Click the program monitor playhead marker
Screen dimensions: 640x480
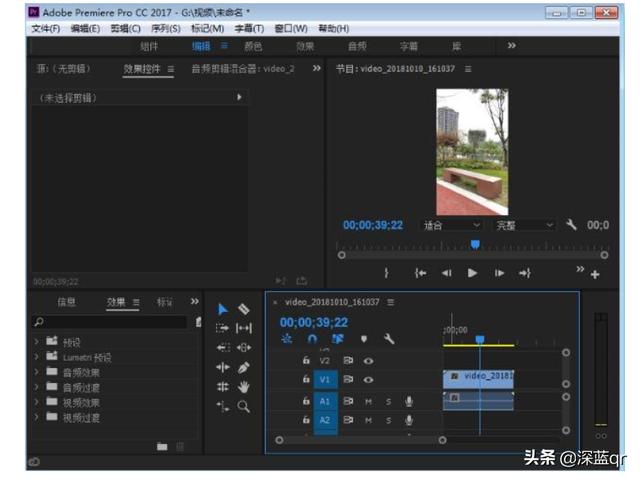(x=475, y=244)
